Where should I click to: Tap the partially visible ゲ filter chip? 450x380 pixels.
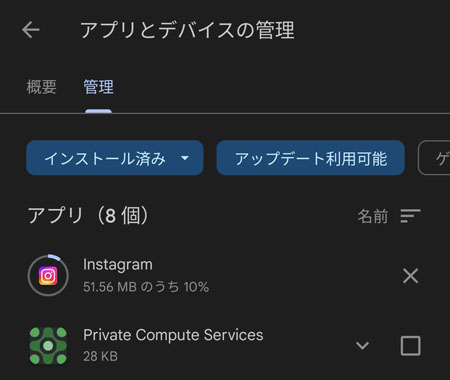(434, 158)
